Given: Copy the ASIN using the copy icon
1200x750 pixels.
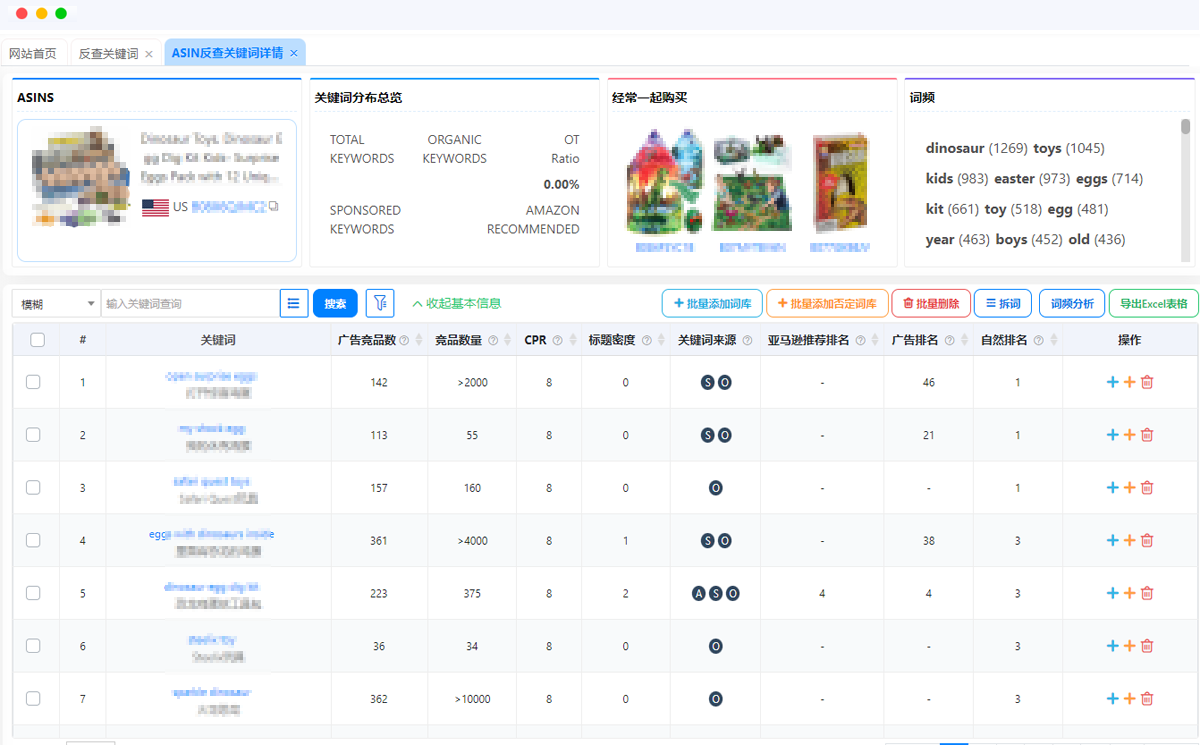Looking at the screenshot, I should pos(274,207).
